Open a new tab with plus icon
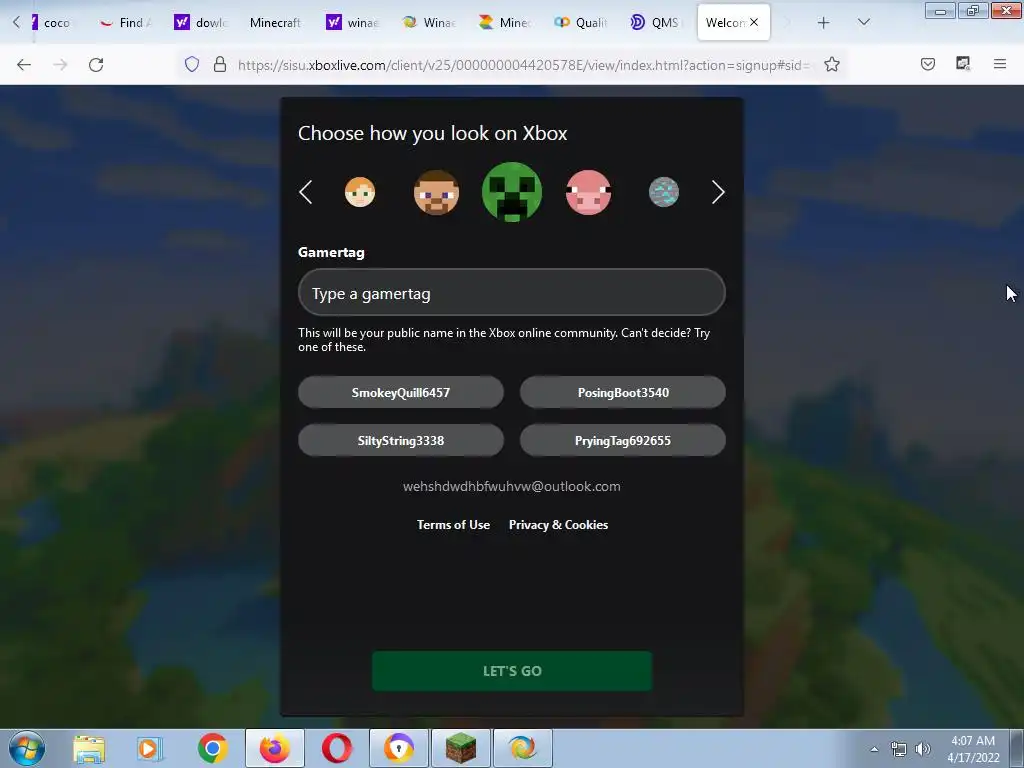The width and height of the screenshot is (1024, 768). pyautogui.click(x=824, y=23)
